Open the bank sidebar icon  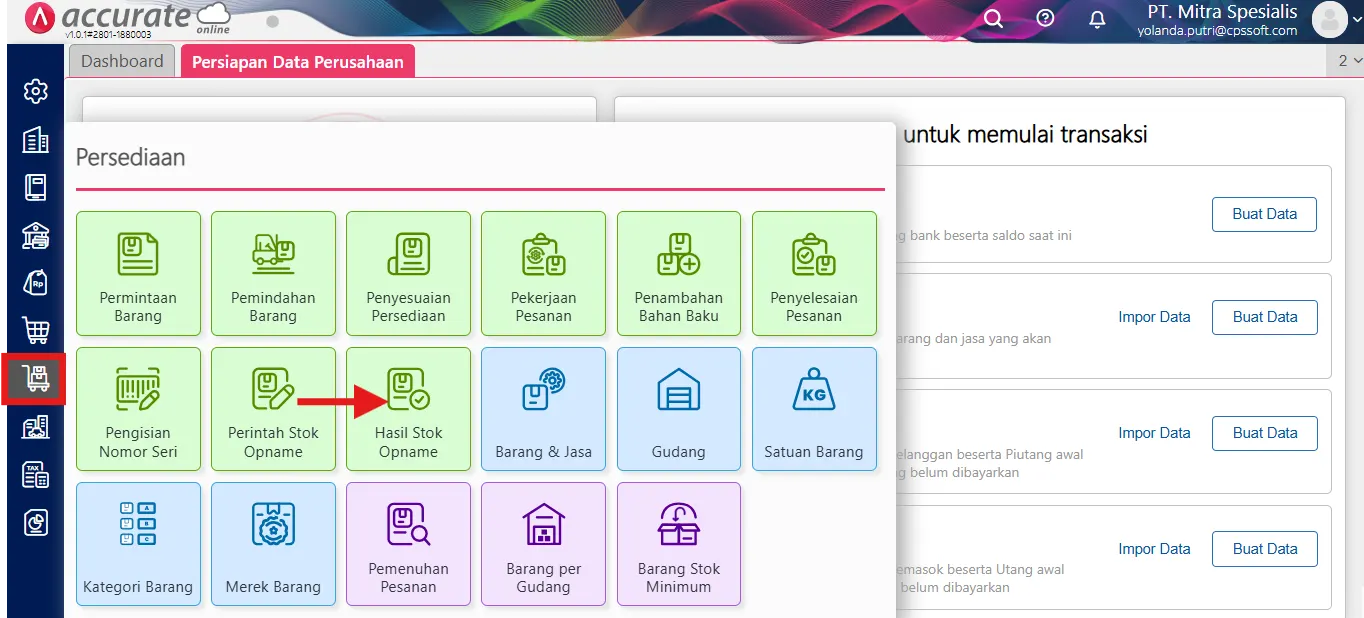pos(35,236)
